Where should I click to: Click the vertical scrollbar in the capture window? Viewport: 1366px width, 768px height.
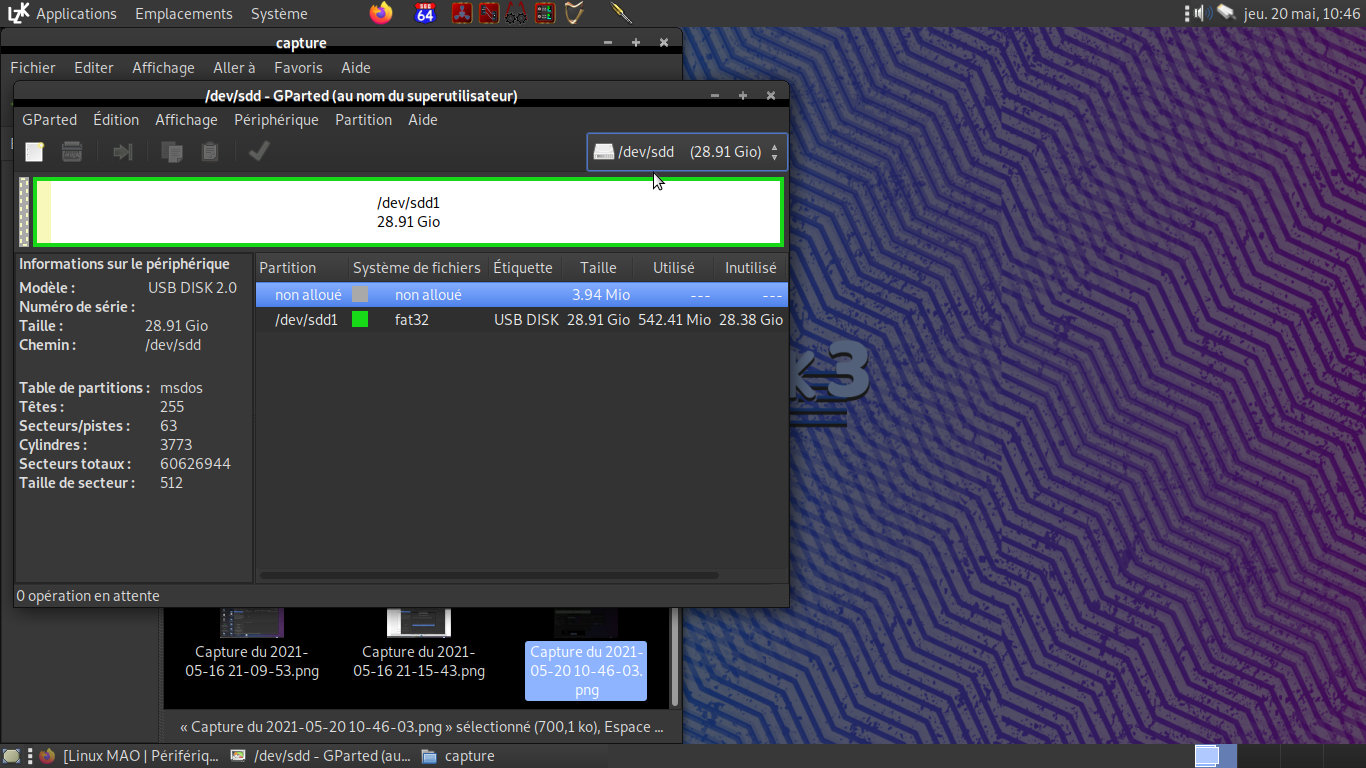(x=676, y=656)
